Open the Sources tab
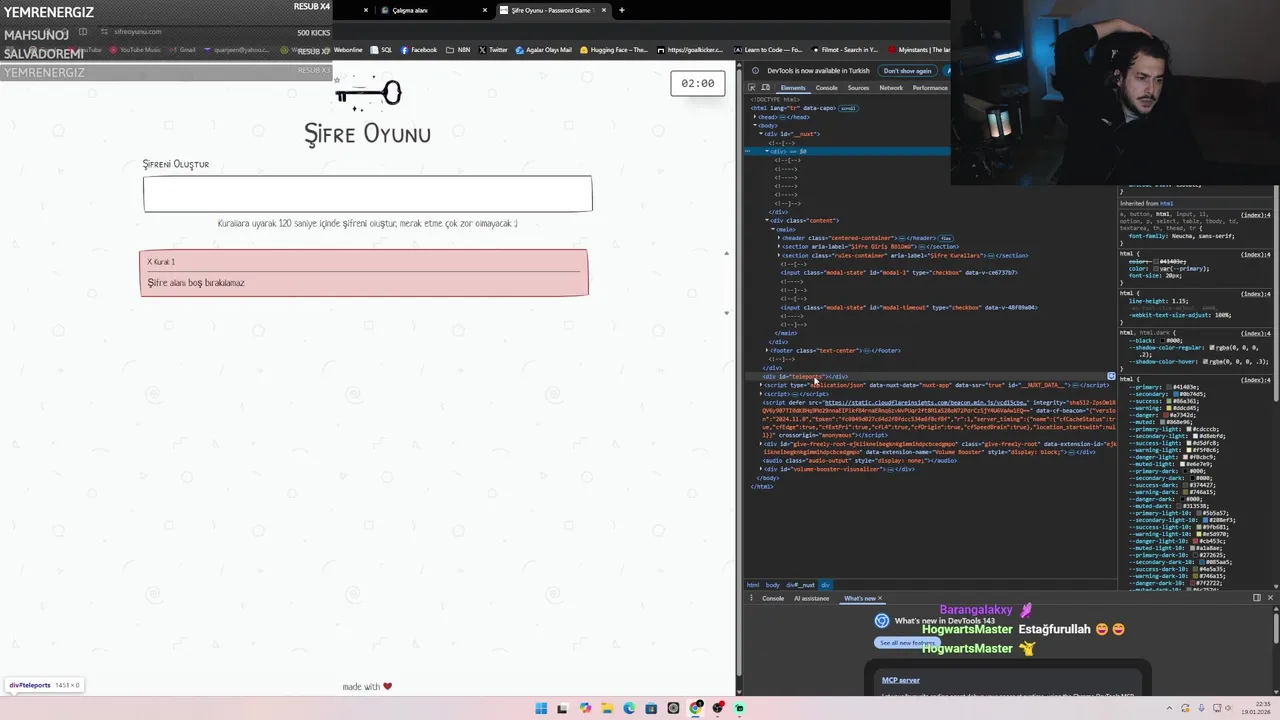This screenshot has height=720, width=1280. 859,88
